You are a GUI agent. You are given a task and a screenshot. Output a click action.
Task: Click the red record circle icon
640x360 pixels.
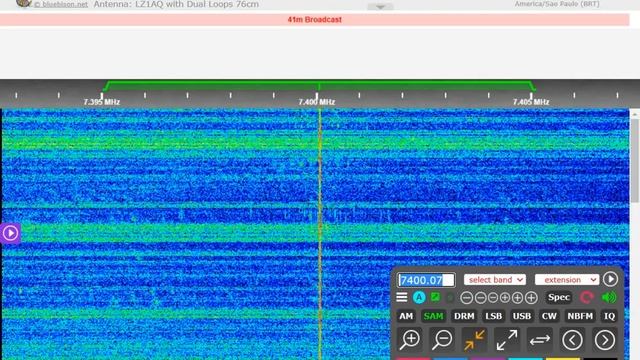[x=587, y=297]
